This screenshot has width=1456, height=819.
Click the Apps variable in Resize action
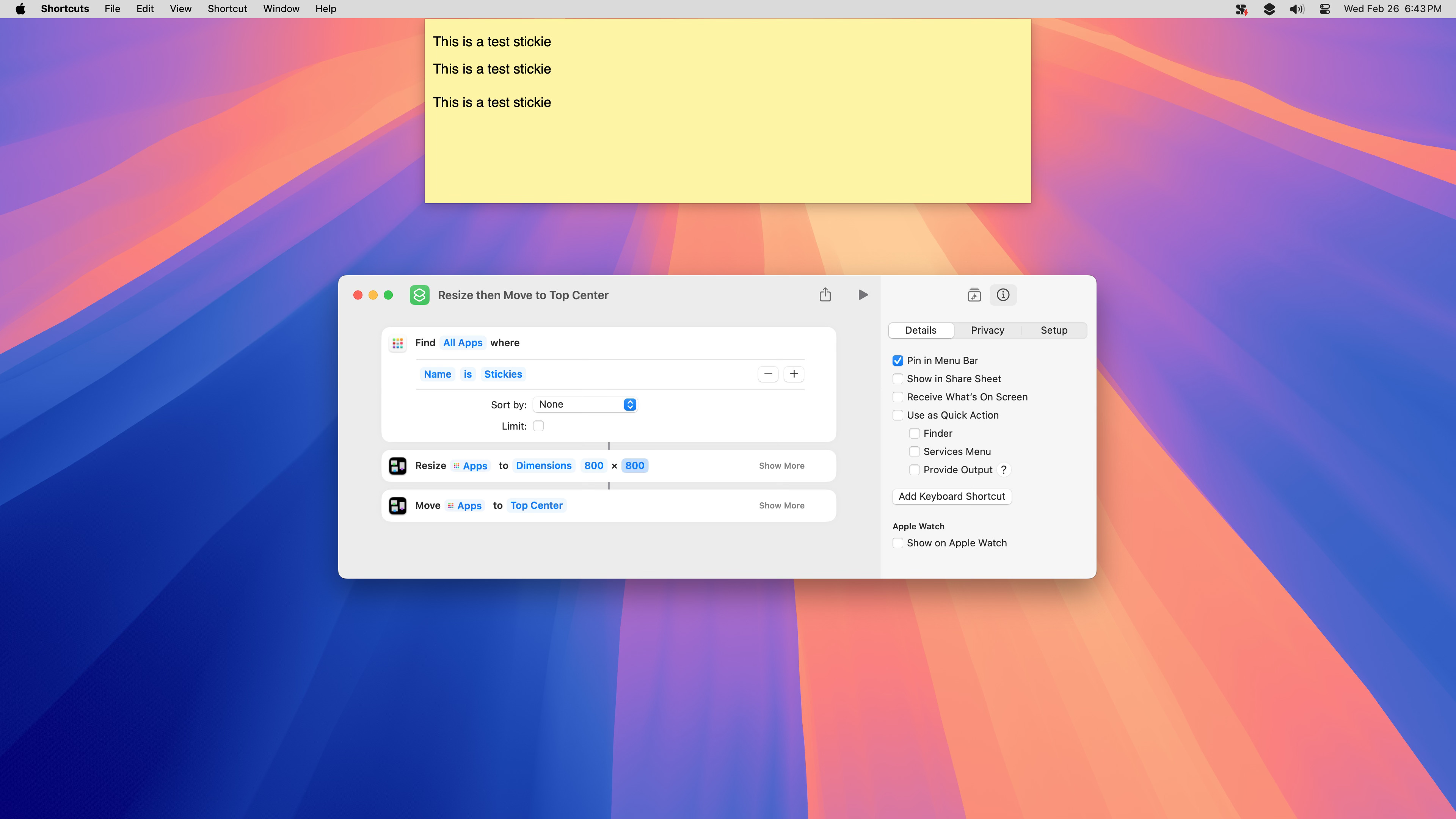coord(470,466)
